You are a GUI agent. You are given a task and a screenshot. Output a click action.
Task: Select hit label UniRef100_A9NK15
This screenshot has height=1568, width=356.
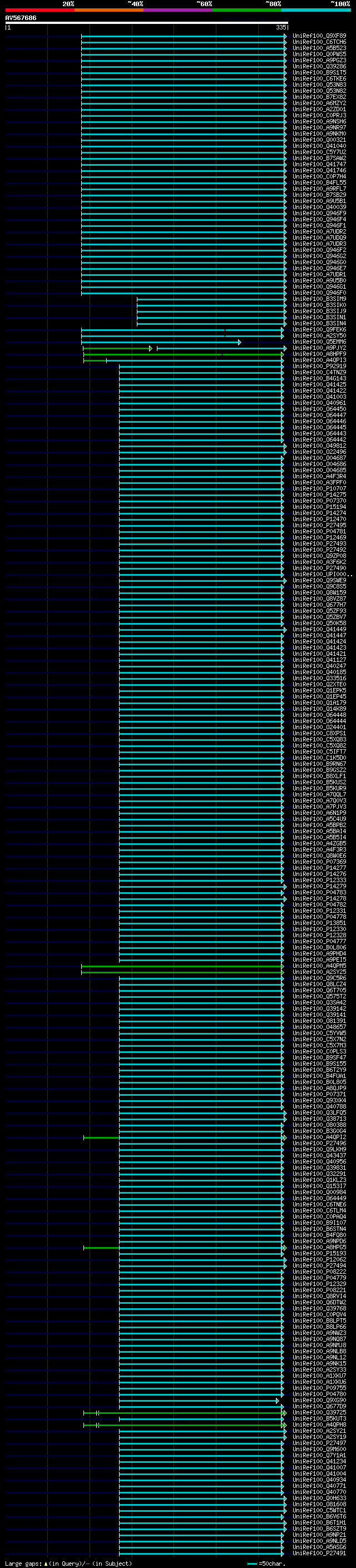click(x=319, y=1363)
